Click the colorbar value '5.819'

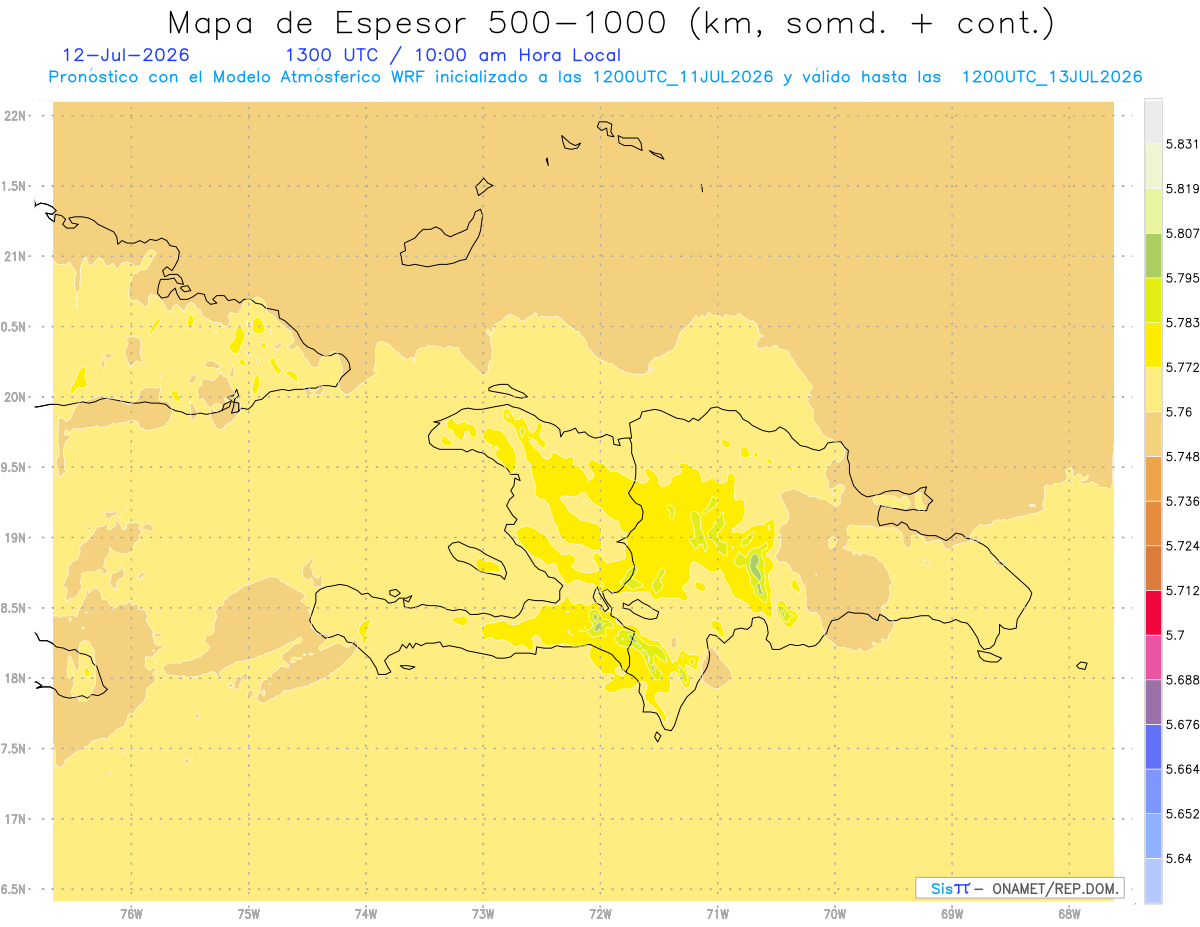[x=1183, y=189]
